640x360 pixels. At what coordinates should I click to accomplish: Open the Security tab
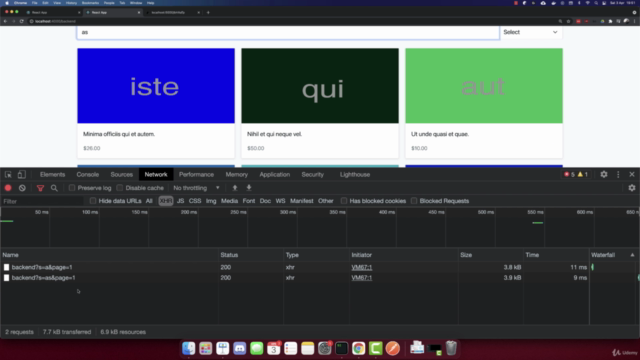(x=313, y=174)
